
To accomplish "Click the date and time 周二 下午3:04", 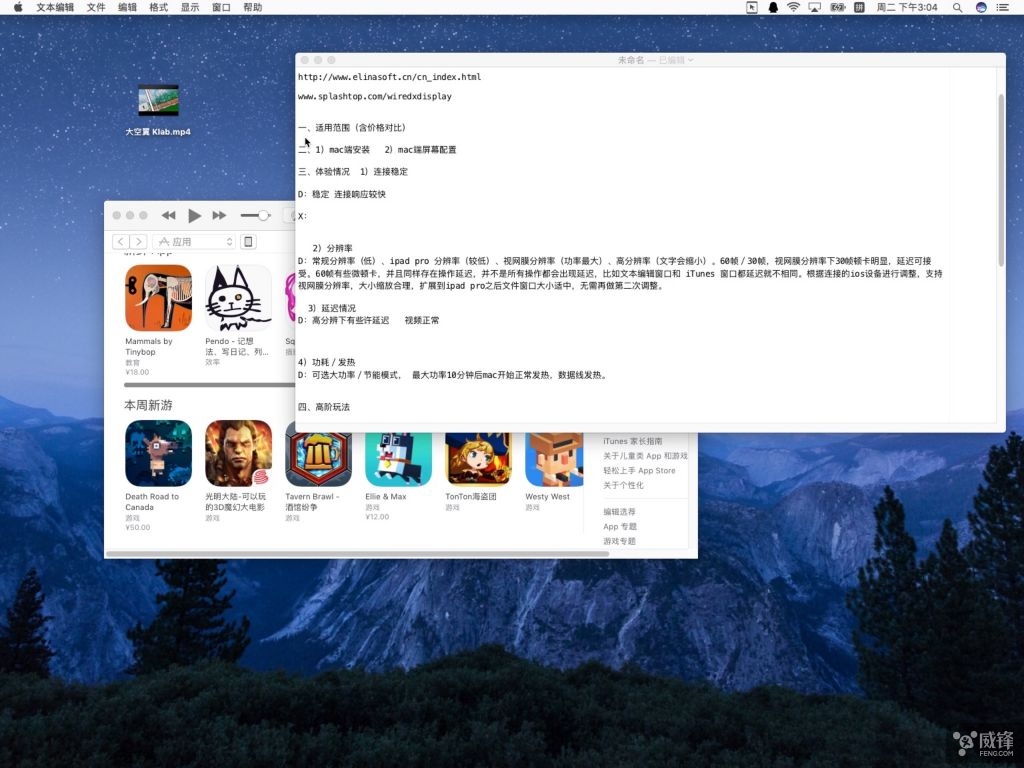I will pos(907,7).
